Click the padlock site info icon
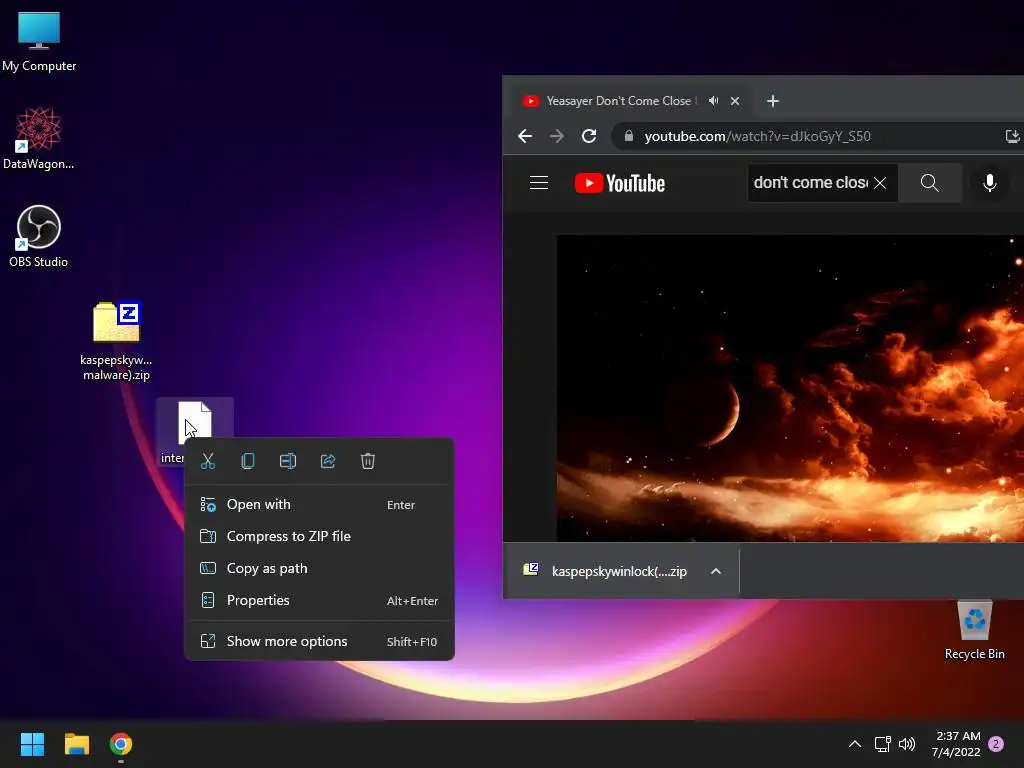This screenshot has width=1024, height=768. 629,136
